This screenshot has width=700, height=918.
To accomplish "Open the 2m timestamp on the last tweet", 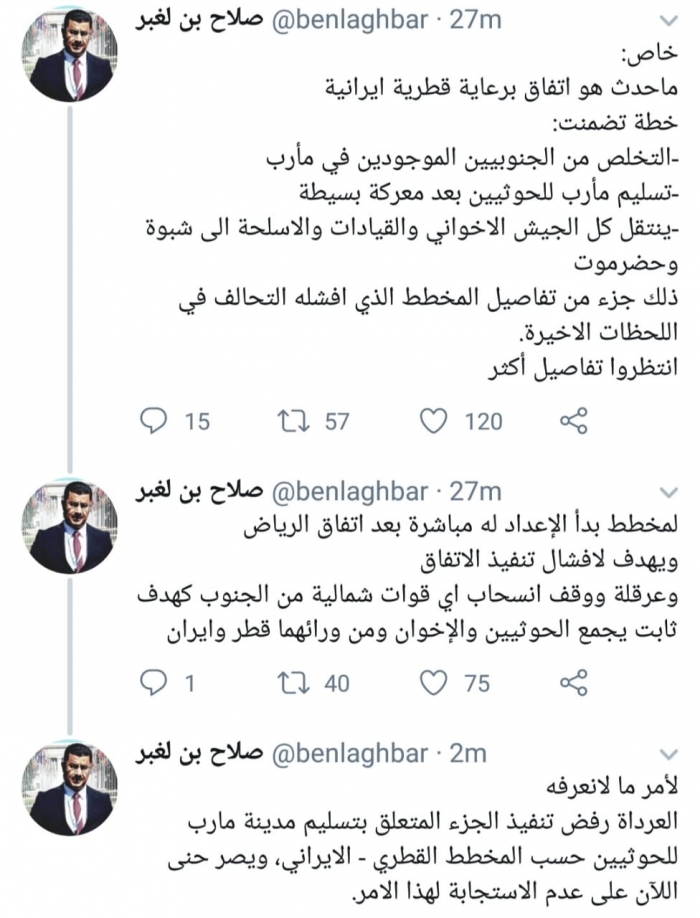I will 467,752.
